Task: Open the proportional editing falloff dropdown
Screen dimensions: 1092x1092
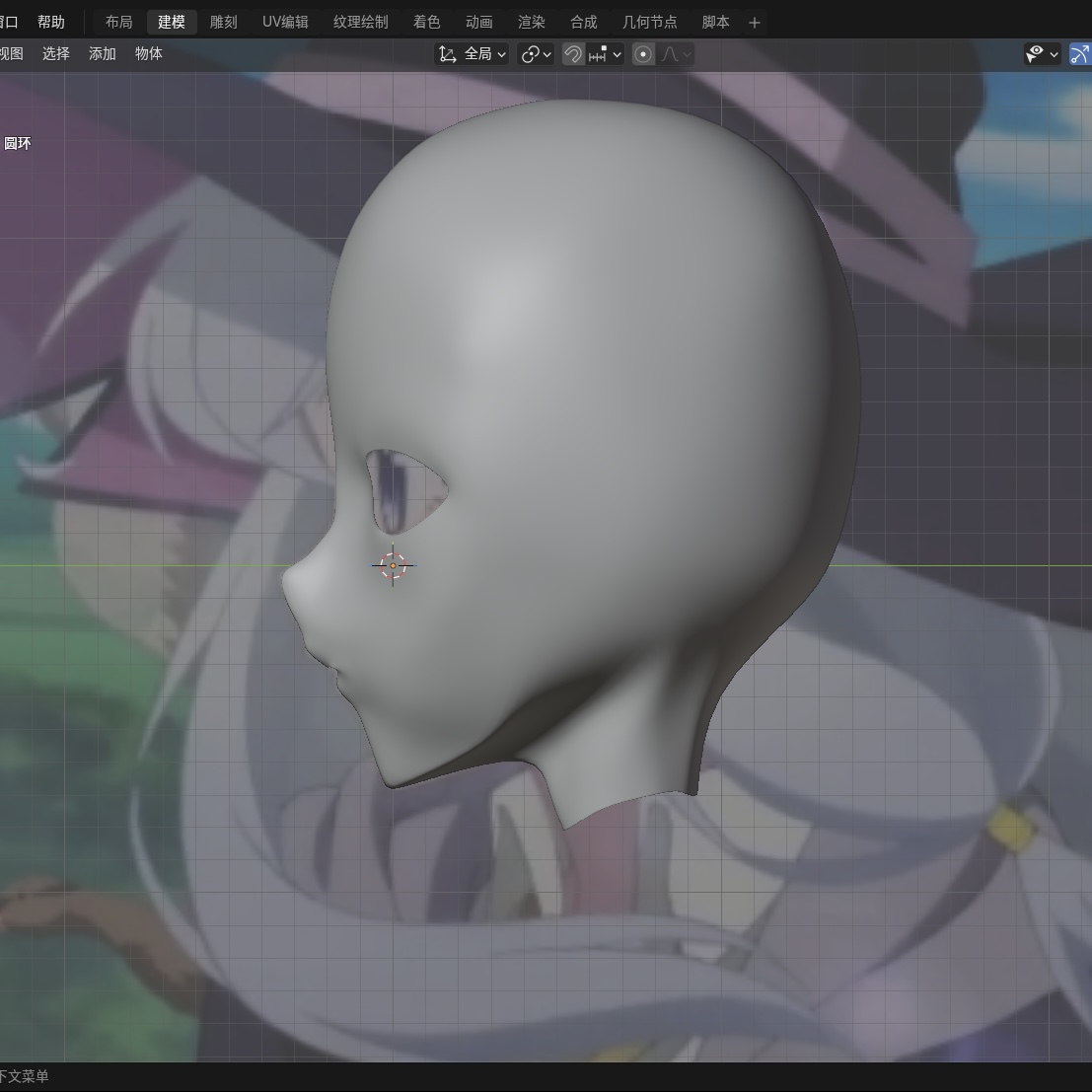Action: (676, 54)
